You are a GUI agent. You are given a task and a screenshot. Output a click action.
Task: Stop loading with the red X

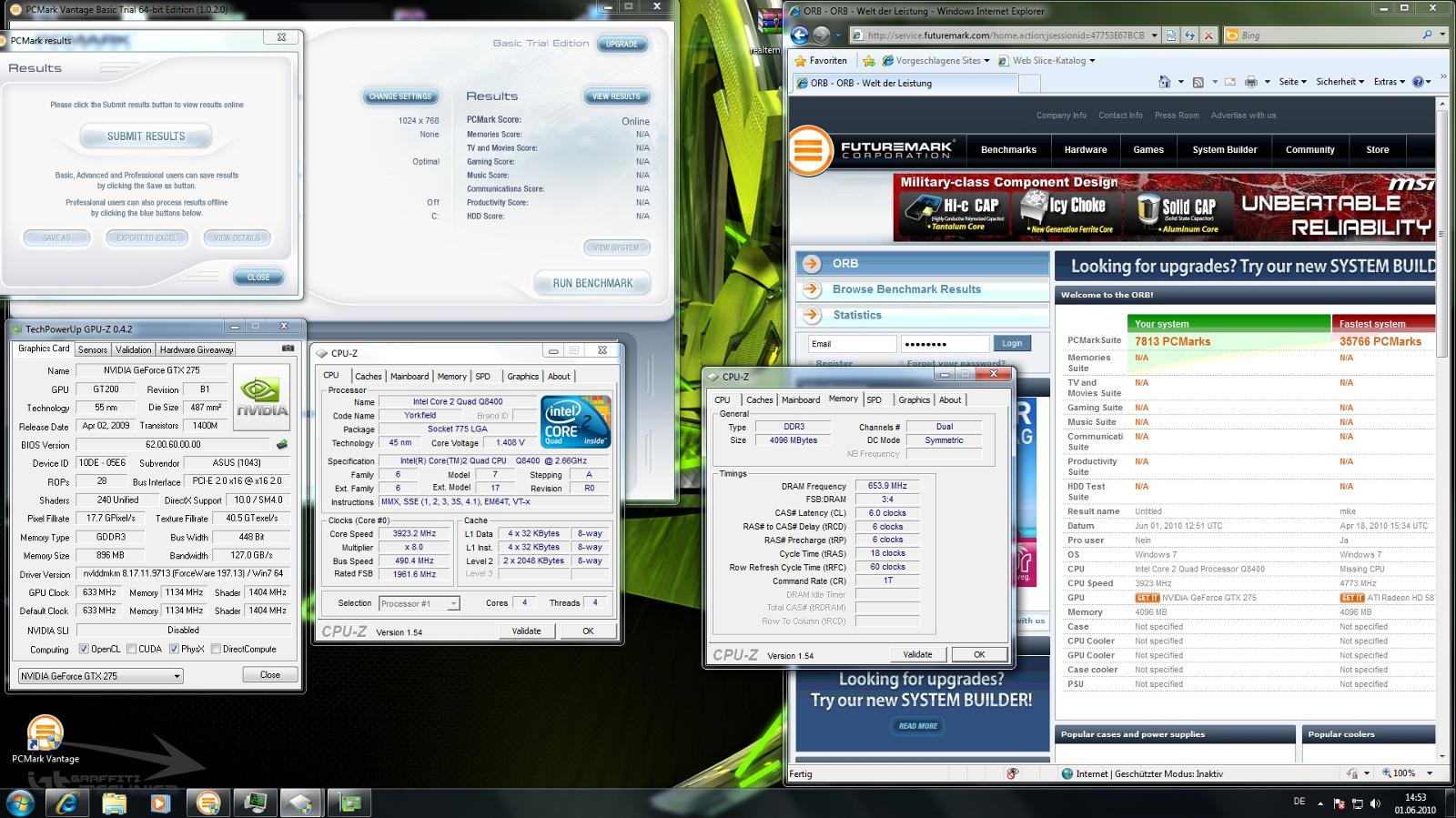point(1208,35)
